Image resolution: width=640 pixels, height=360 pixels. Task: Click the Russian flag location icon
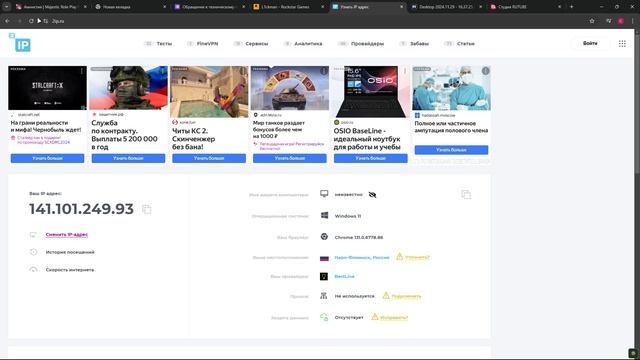[324, 258]
